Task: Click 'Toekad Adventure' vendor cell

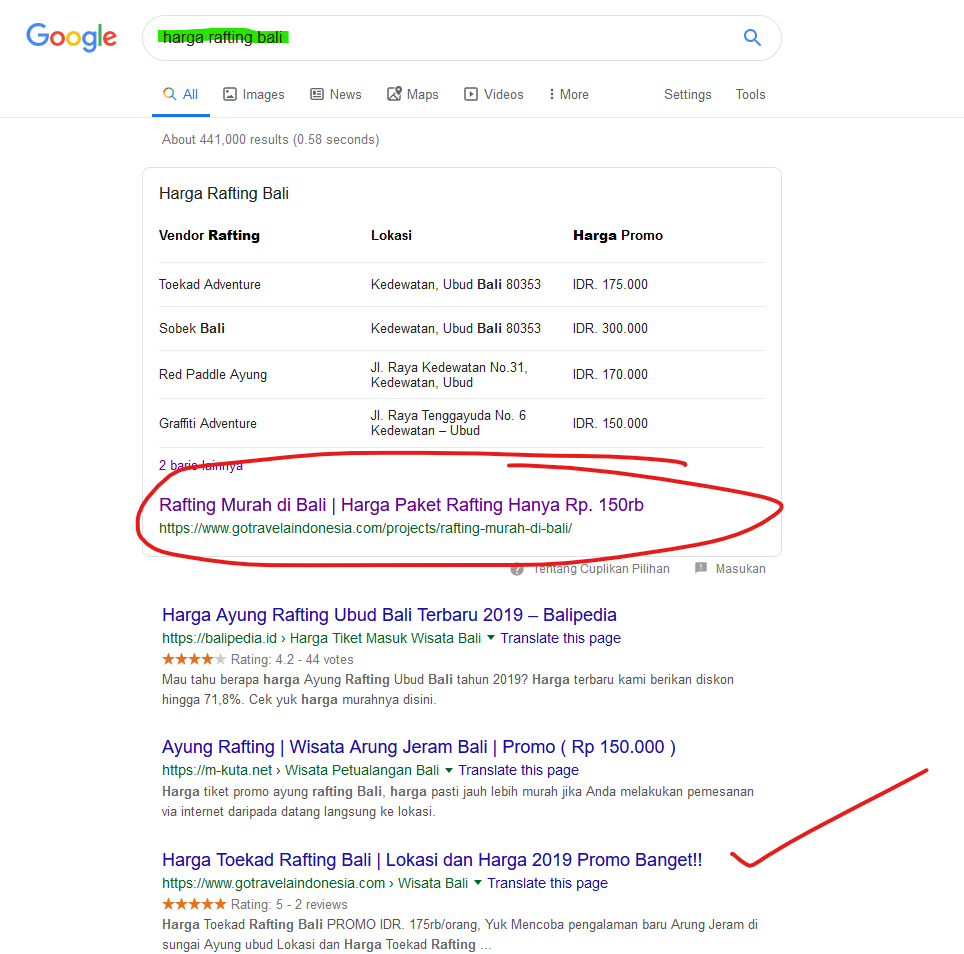Action: click(x=210, y=285)
